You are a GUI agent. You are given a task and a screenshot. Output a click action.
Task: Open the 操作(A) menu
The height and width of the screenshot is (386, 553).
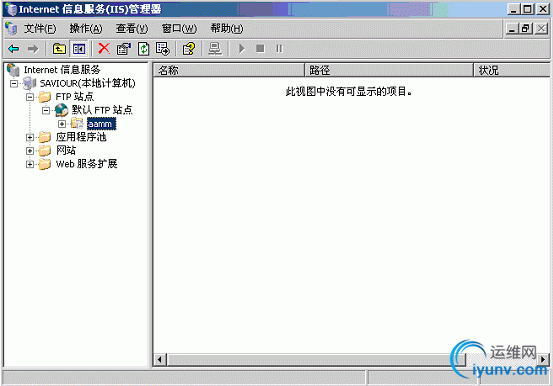click(86, 29)
